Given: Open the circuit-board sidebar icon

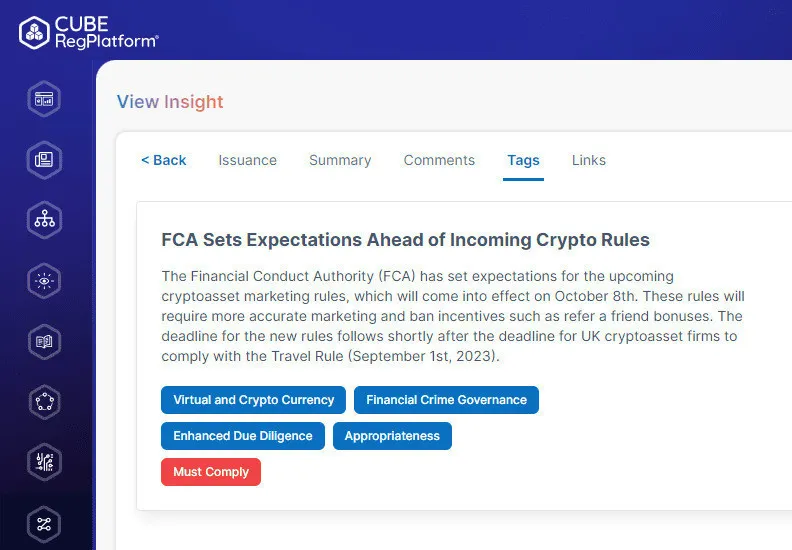Looking at the screenshot, I should tap(44, 463).
